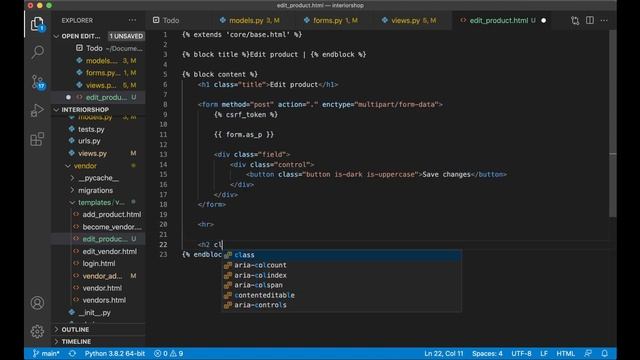The image size is (640, 360).
Task: Switch to the views.py tab
Action: click(x=409, y=20)
